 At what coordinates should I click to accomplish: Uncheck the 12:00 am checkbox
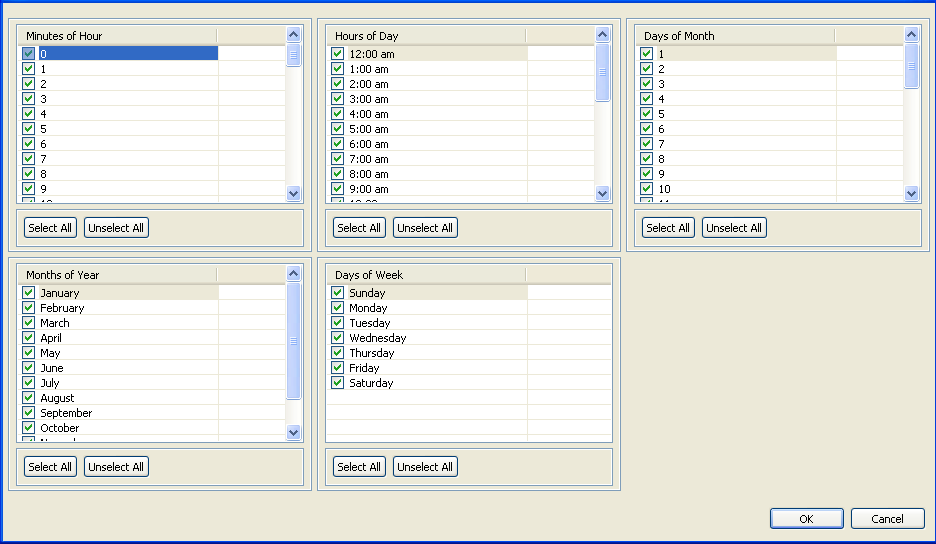coord(337,53)
